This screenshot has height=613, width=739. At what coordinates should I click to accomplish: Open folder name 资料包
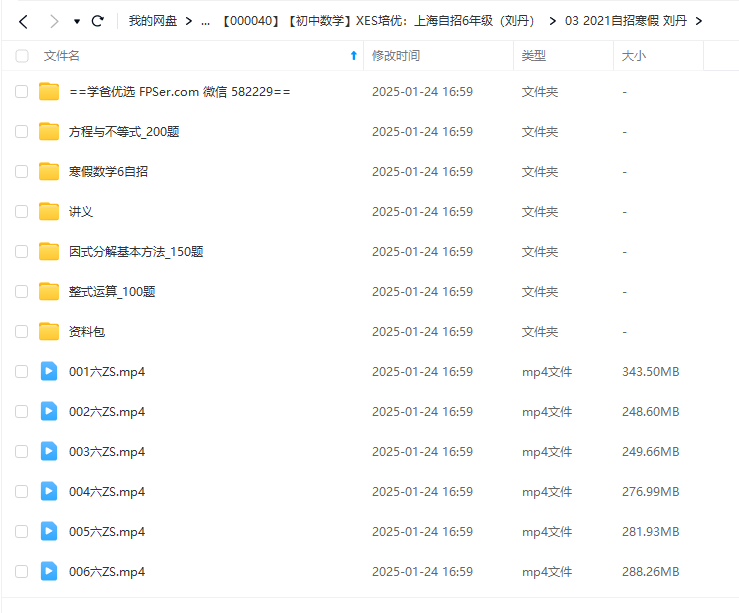click(87, 332)
